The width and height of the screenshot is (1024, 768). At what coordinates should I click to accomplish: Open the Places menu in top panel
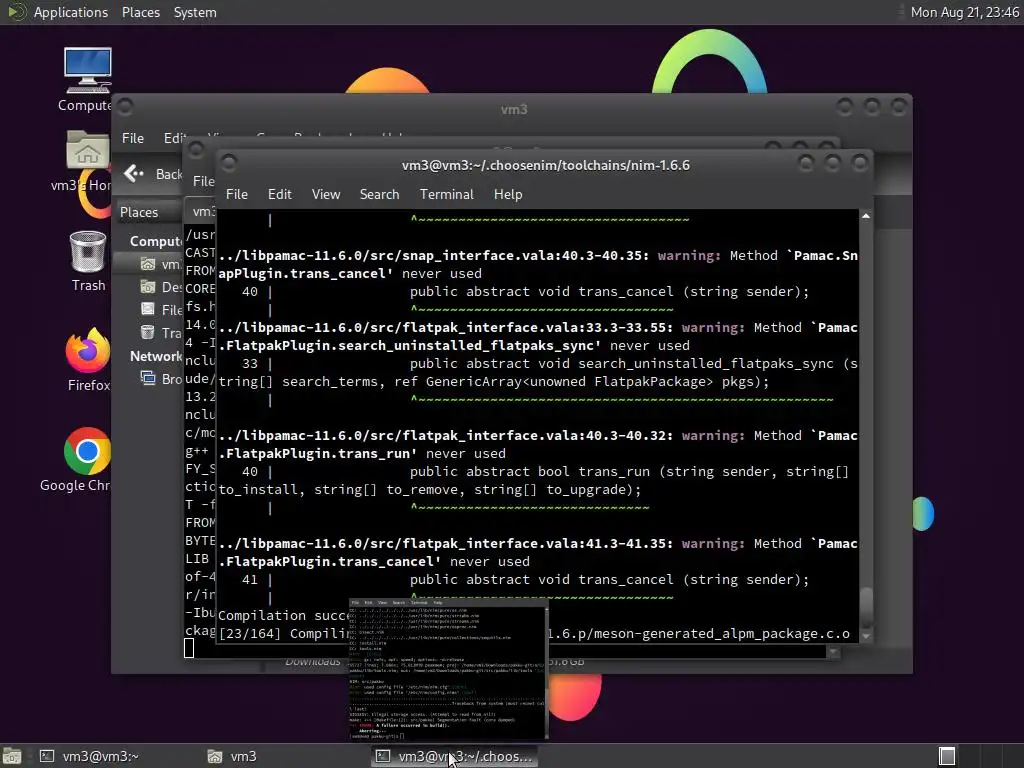140,12
